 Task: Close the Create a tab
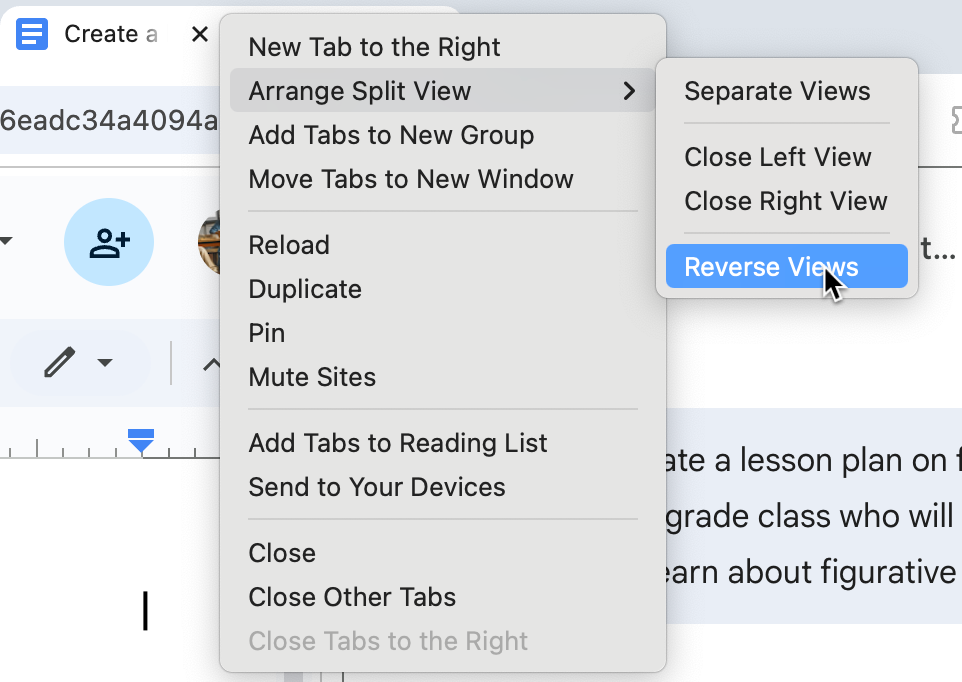pyautogui.click(x=200, y=34)
